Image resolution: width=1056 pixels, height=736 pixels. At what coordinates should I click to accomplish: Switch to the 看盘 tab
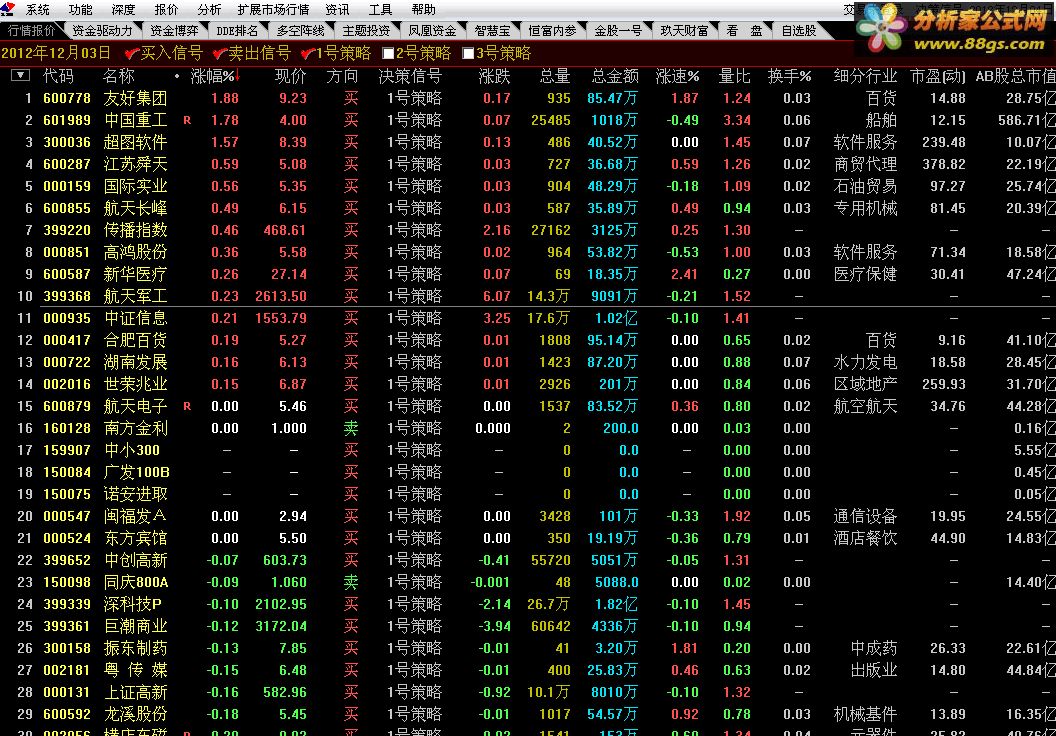tap(744, 31)
